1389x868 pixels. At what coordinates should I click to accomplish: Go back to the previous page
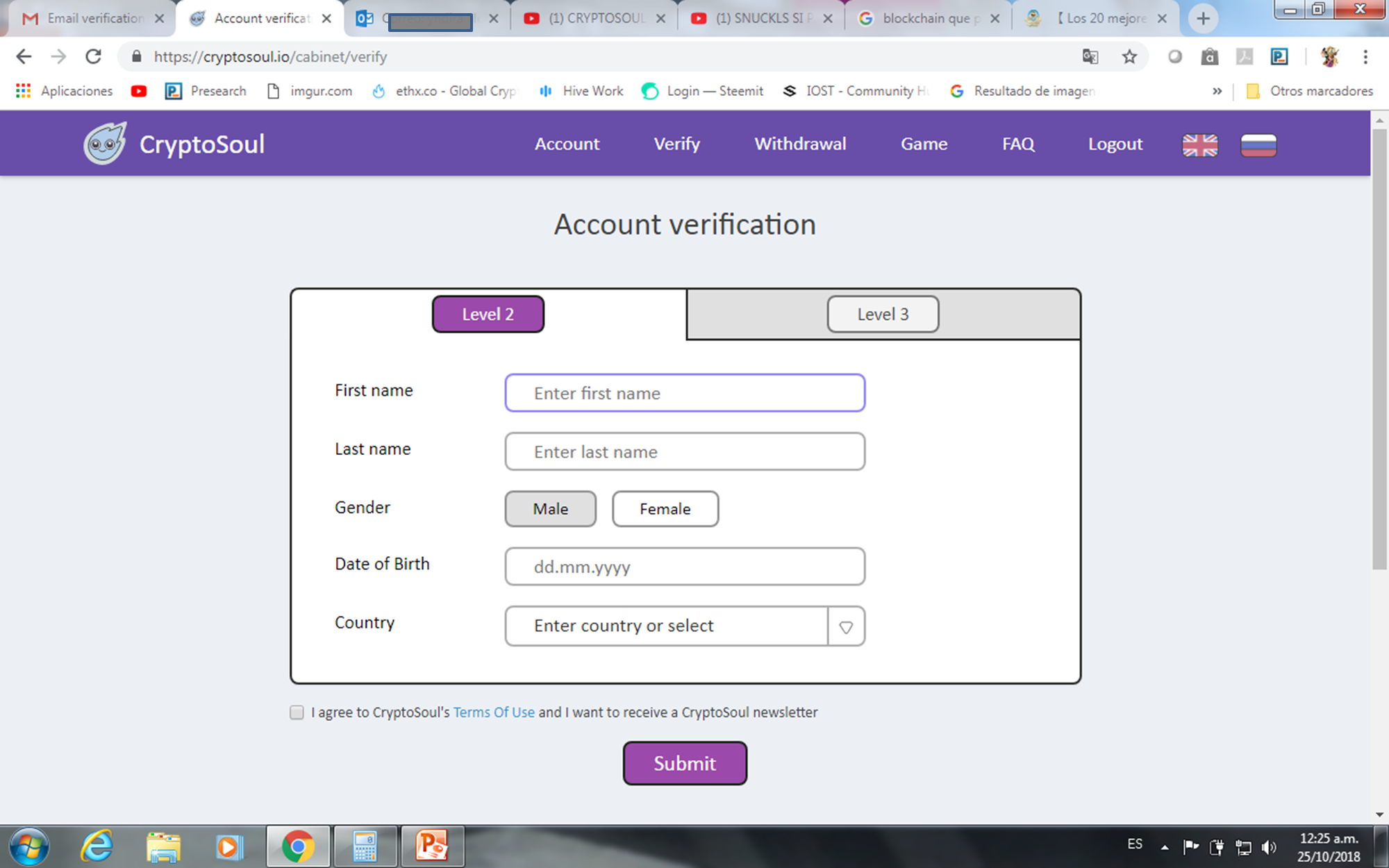pyautogui.click(x=24, y=56)
